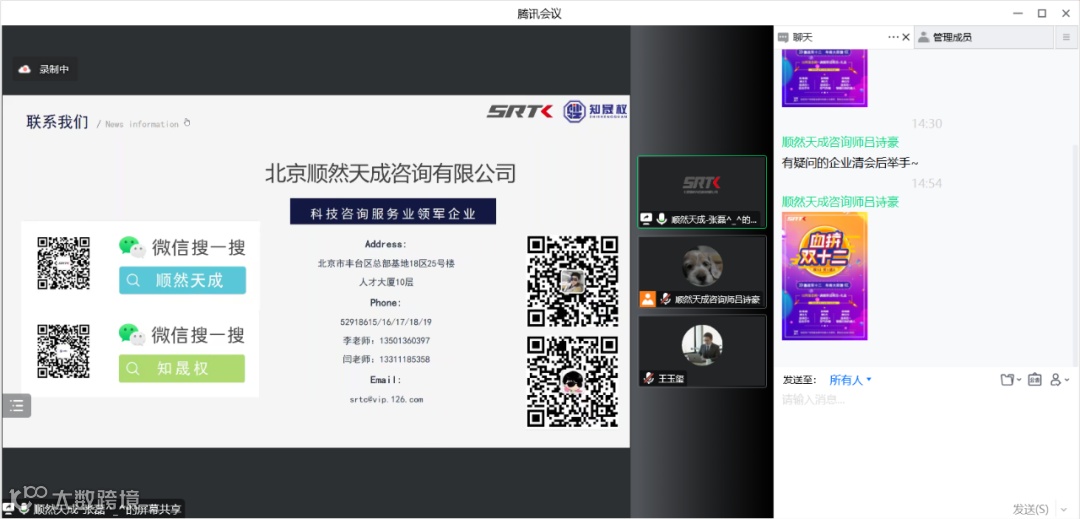
Task: Open the side panel hamburger menu
Action: tap(1066, 37)
